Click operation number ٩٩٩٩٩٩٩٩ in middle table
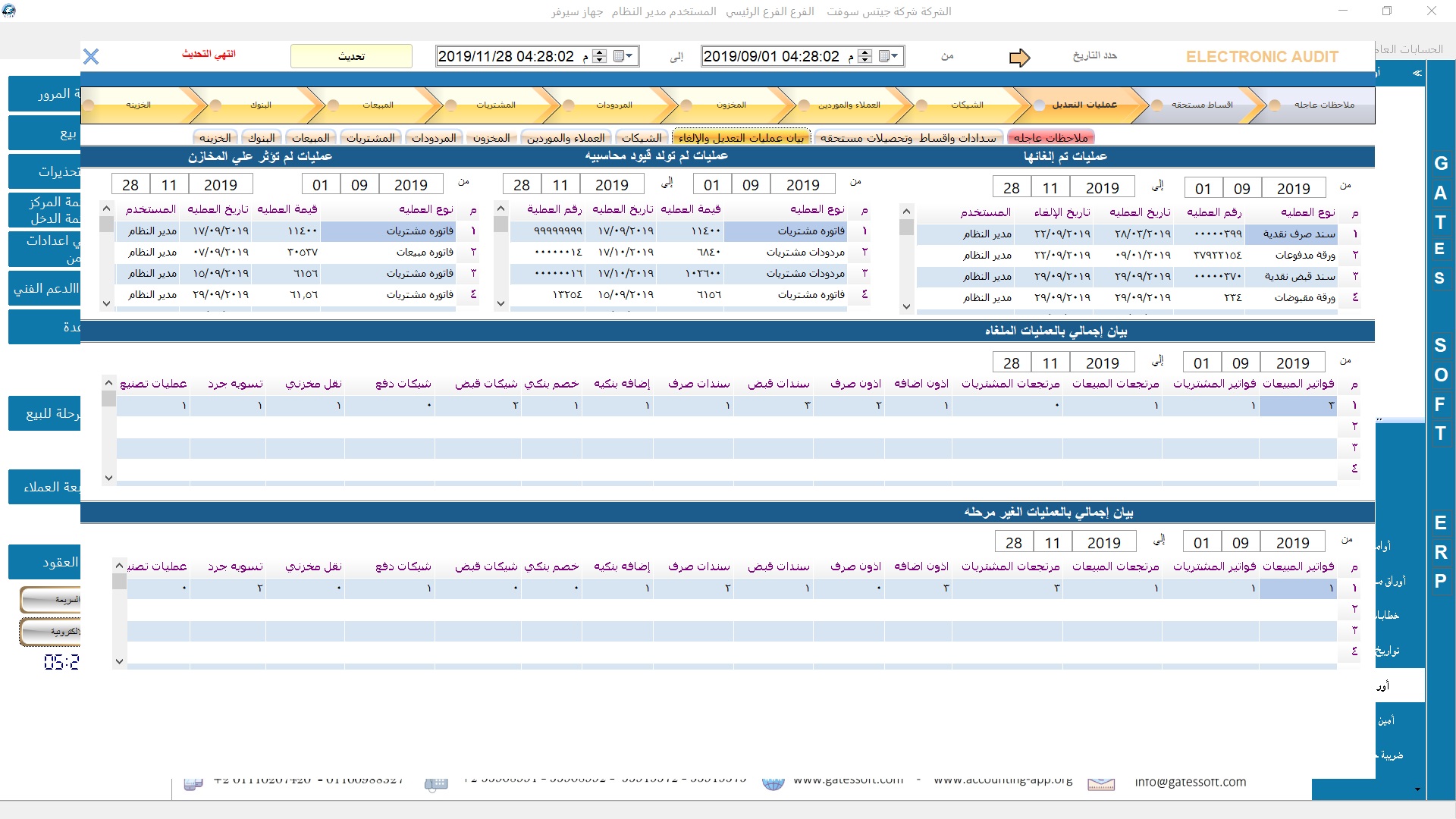This screenshot has width=1456, height=819. click(x=558, y=231)
